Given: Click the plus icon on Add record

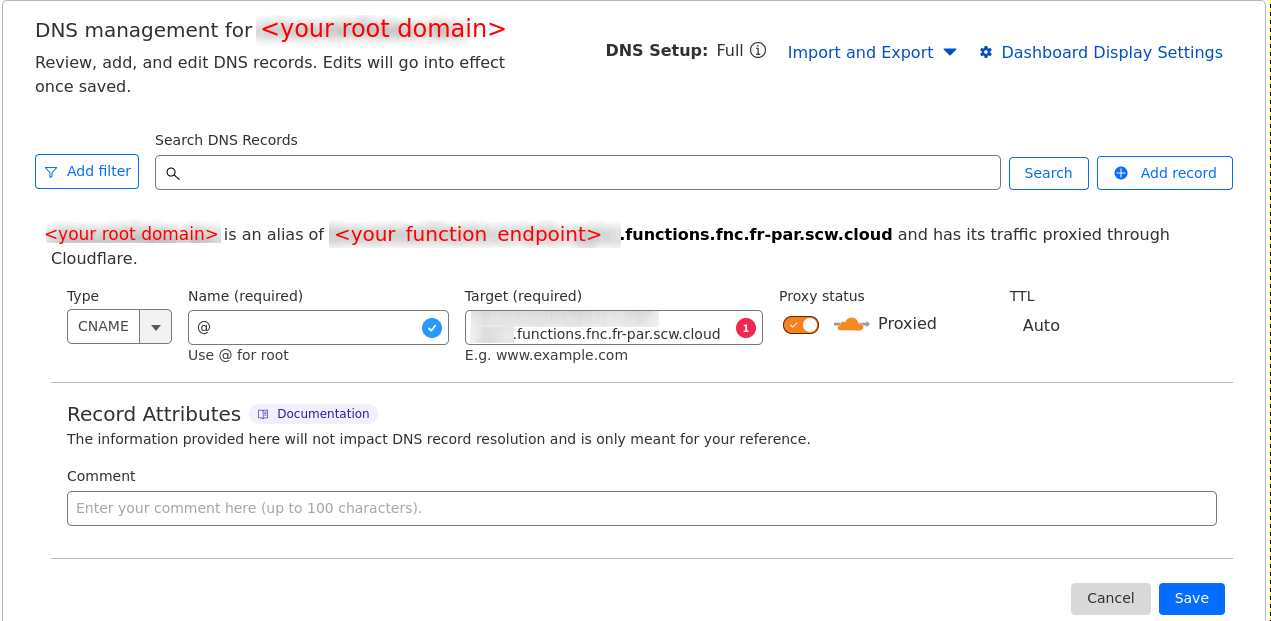Looking at the screenshot, I should 1121,173.
